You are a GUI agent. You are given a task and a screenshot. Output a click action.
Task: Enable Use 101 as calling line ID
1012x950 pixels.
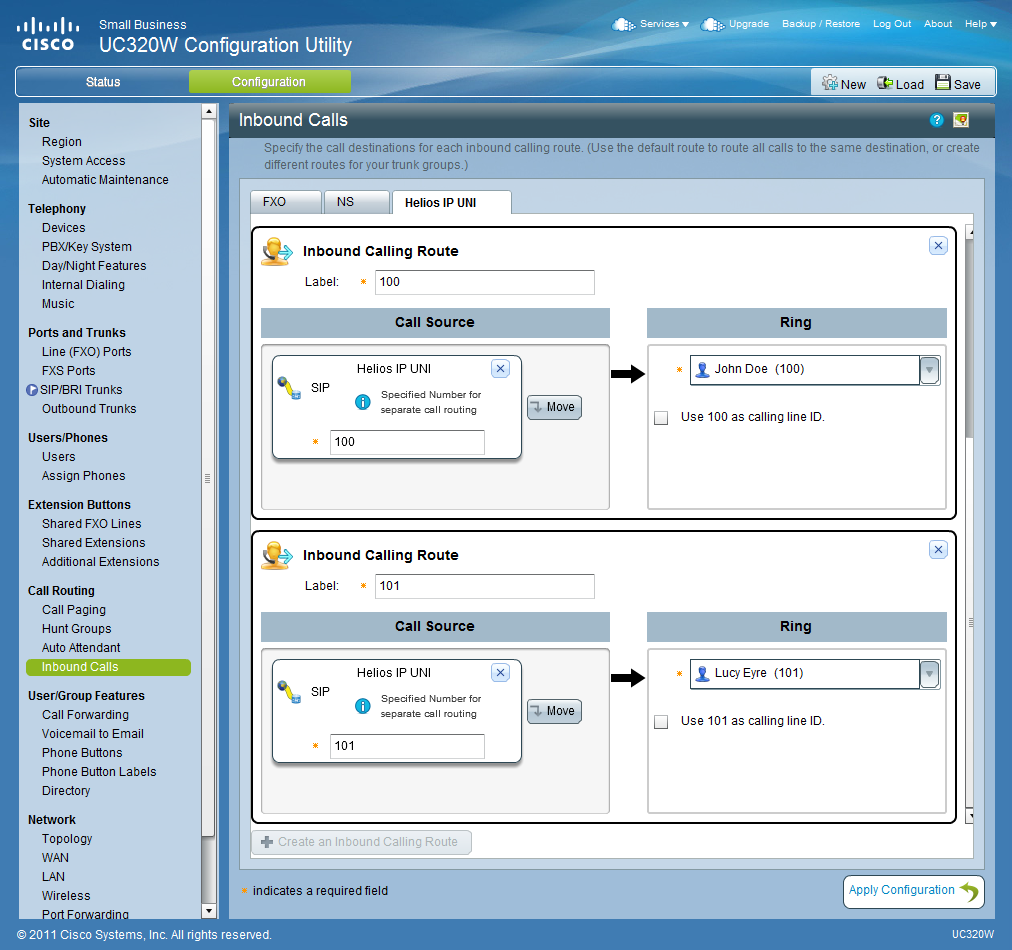pyautogui.click(x=661, y=722)
